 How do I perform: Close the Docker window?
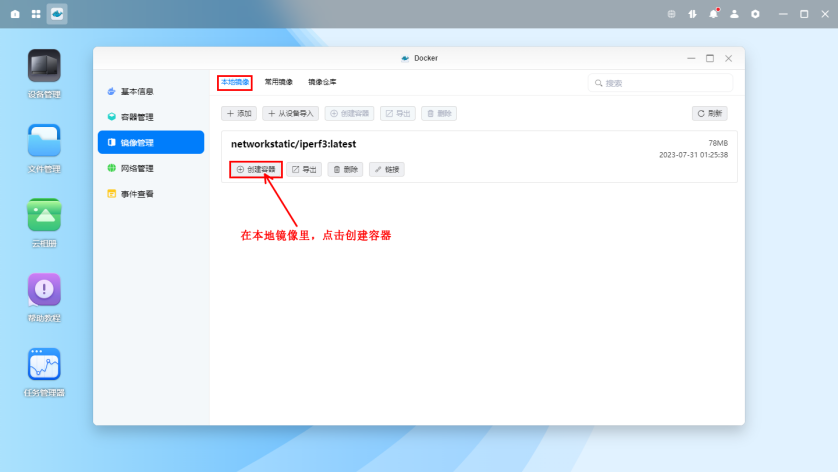(728, 58)
